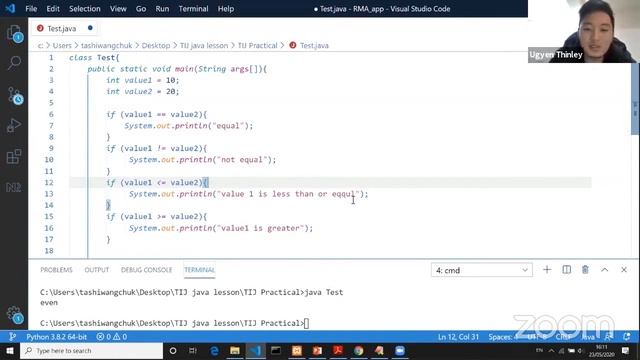The image size is (640, 360).
Task: Click the Ugyen Thinley video thumbnail
Action: (x=584, y=31)
